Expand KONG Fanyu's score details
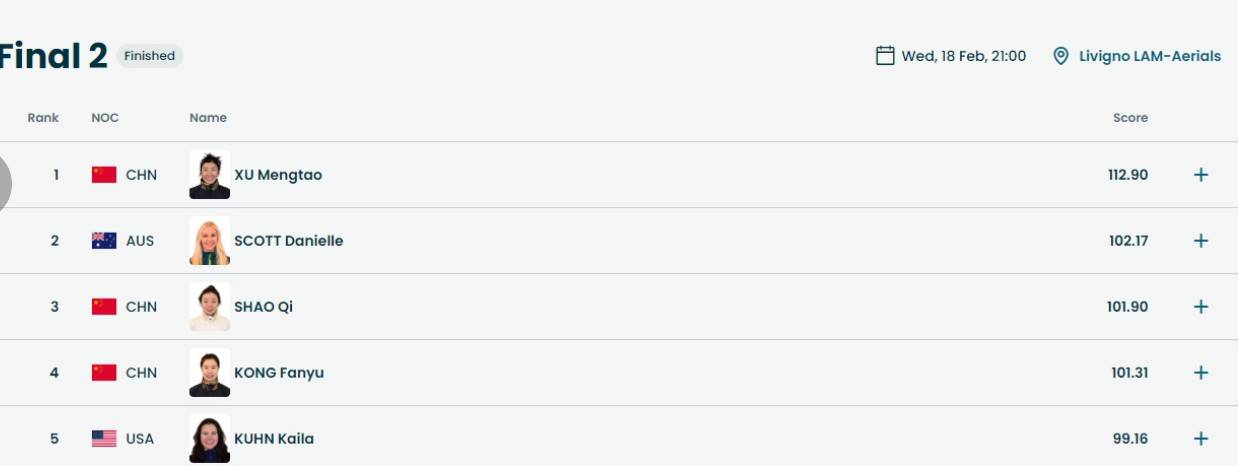Screen dimensions: 1238x466 1200,373
